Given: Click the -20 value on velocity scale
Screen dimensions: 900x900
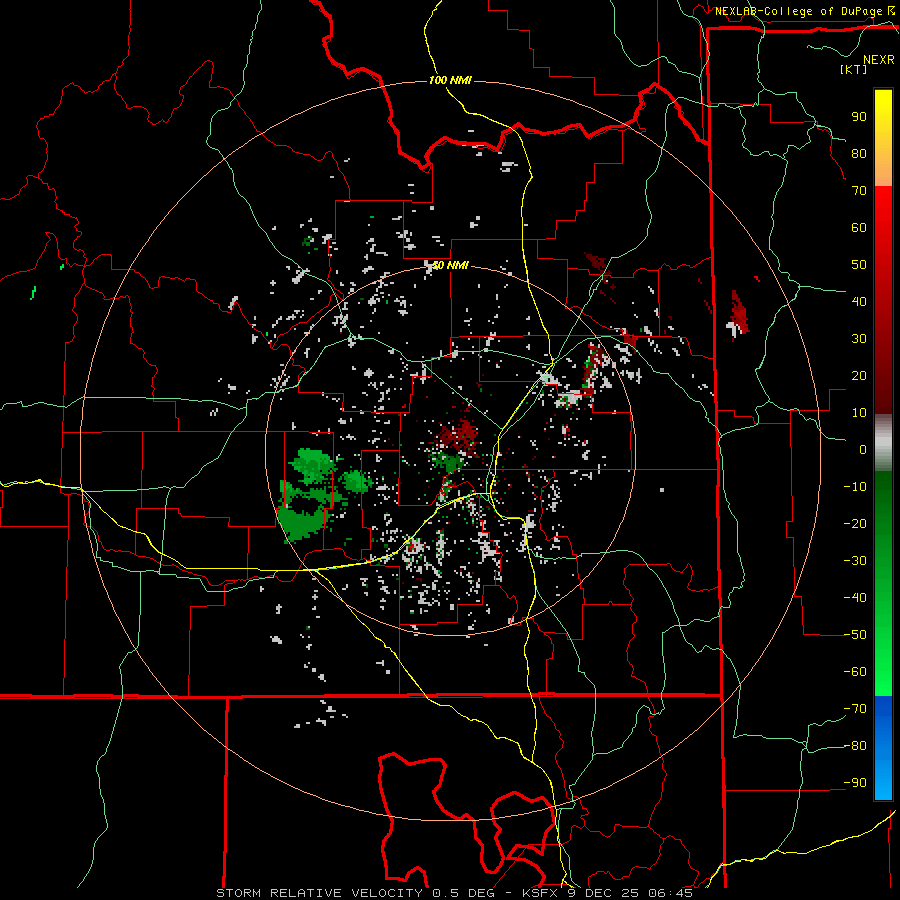Looking at the screenshot, I should (855, 523).
